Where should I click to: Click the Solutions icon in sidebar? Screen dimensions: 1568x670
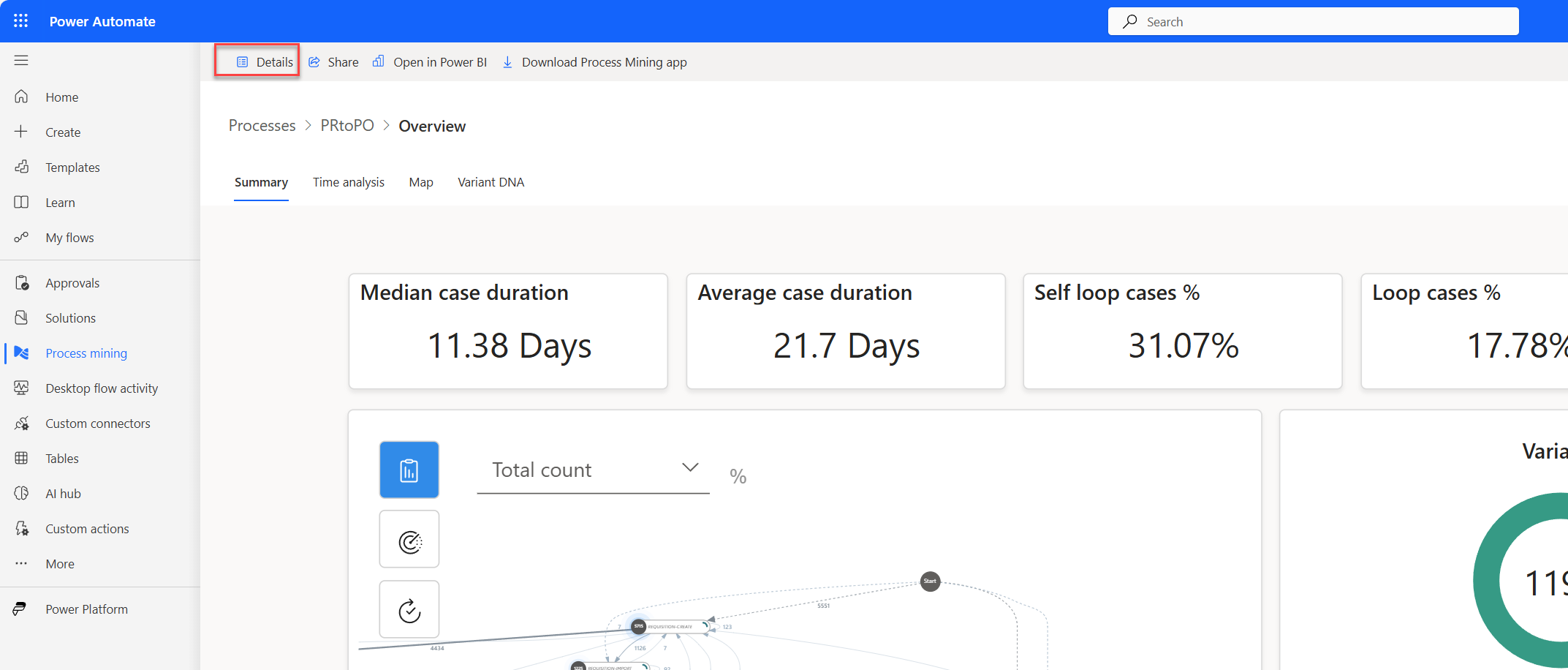point(21,317)
